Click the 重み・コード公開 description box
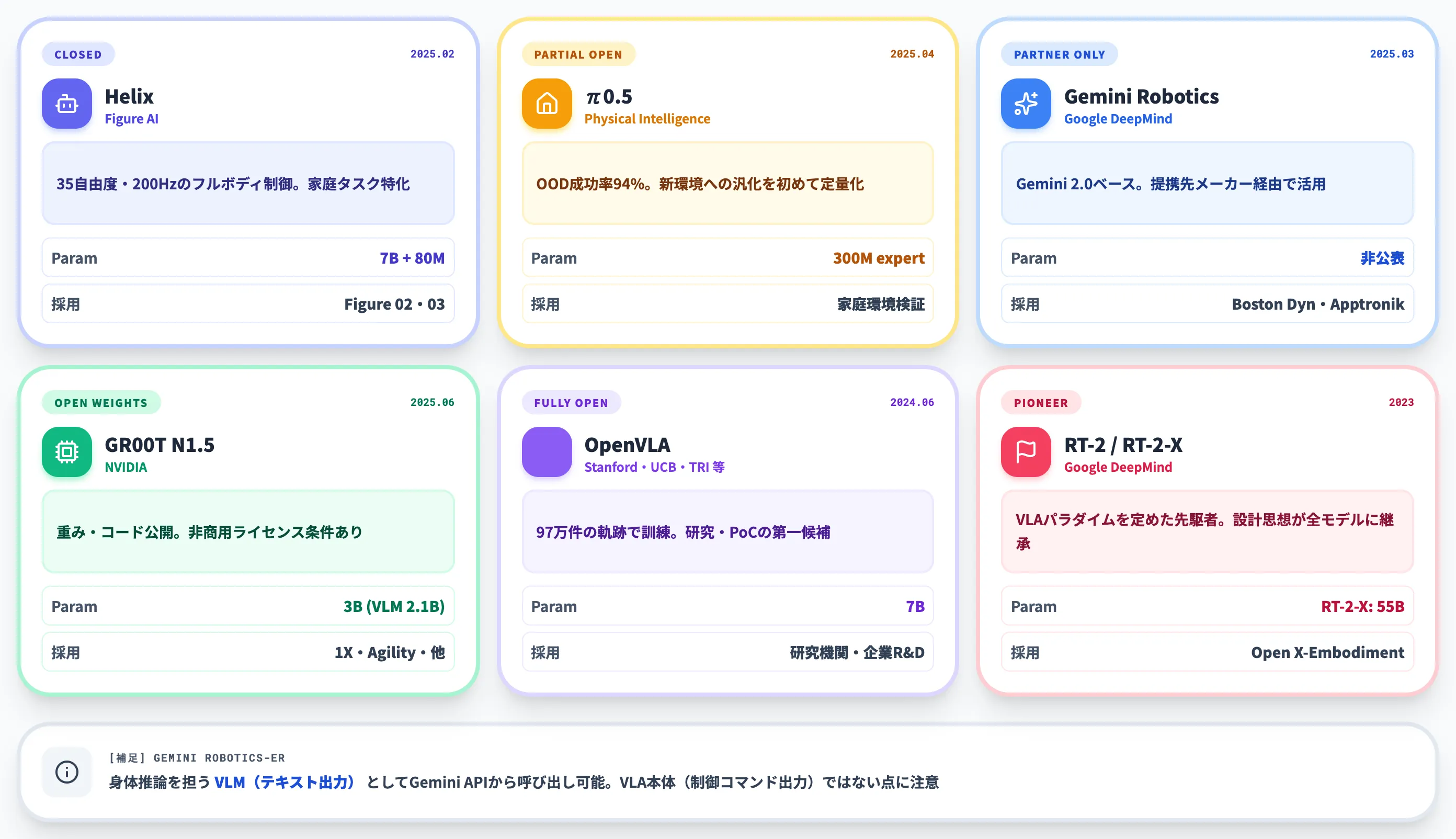The width and height of the screenshot is (1456, 839). point(248,532)
